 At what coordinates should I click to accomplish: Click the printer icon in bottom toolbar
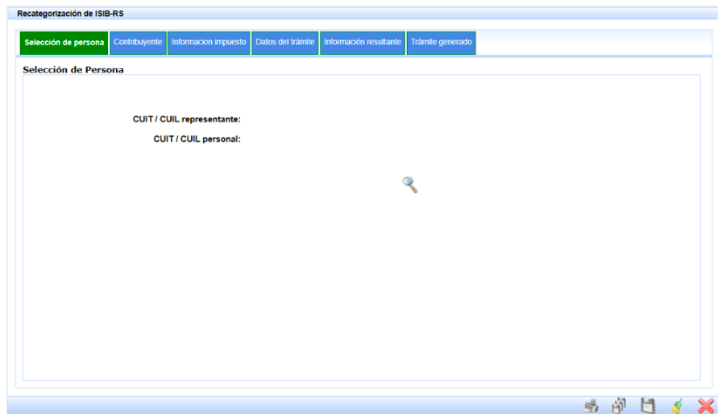tap(591, 406)
